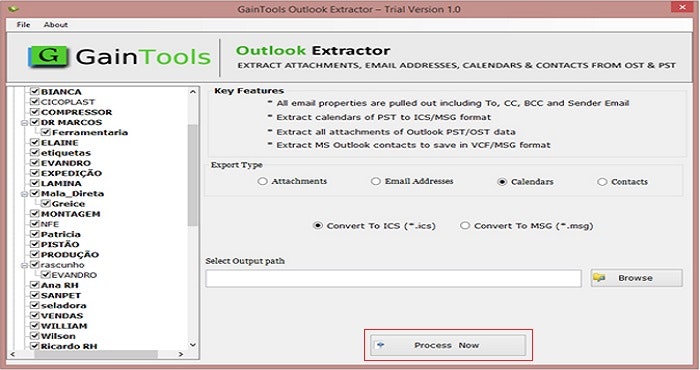
Task: Select the Greice subfolder
Action: pyautogui.click(x=68, y=204)
